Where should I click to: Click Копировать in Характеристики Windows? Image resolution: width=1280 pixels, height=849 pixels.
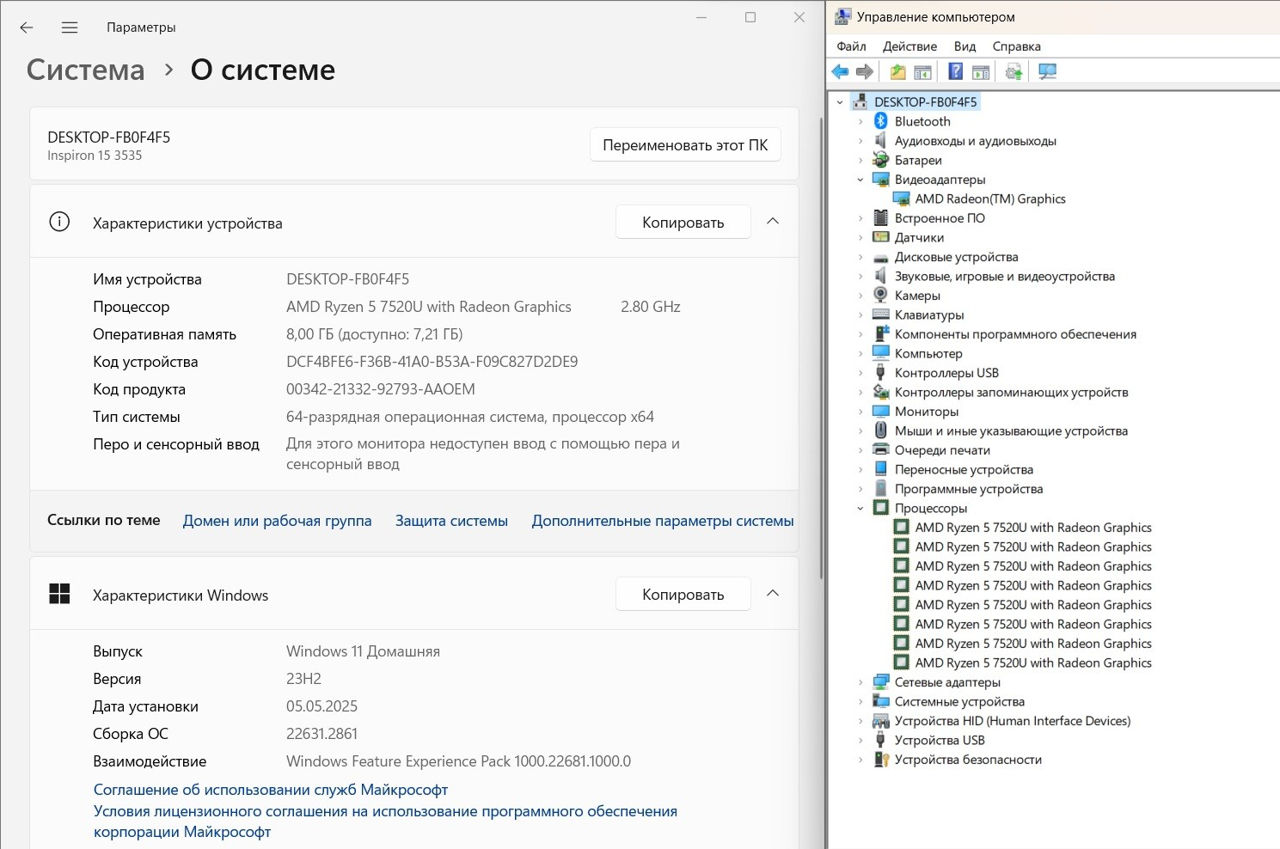click(x=683, y=594)
